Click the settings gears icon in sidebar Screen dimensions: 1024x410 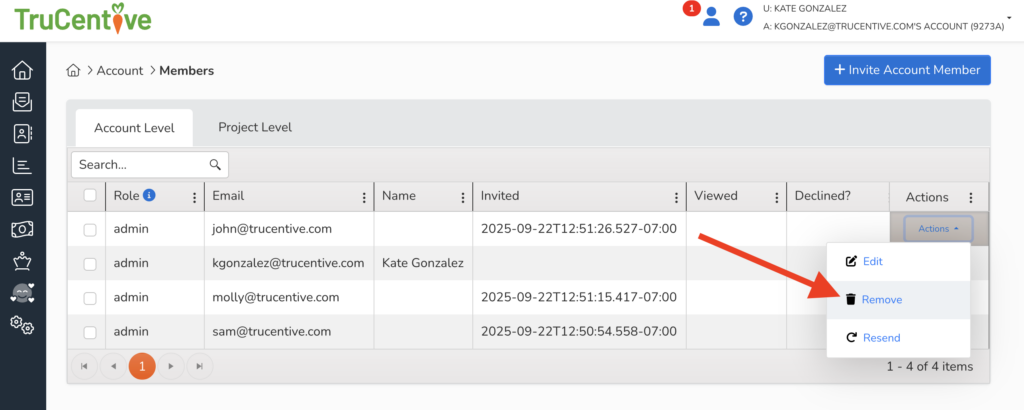[22, 325]
